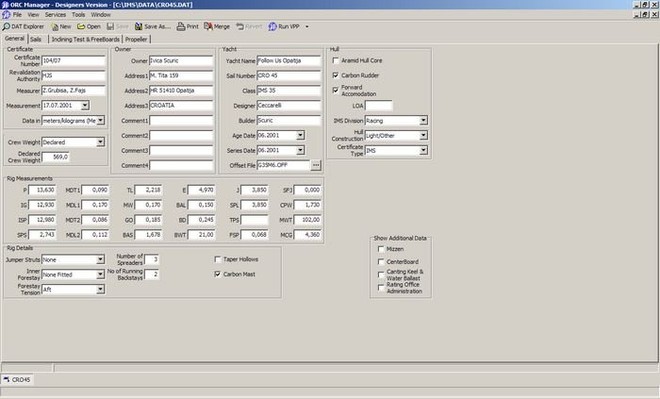Viewport: 660px width, 399px height.
Task: Click the Save As toolbar icon
Action: (153, 27)
